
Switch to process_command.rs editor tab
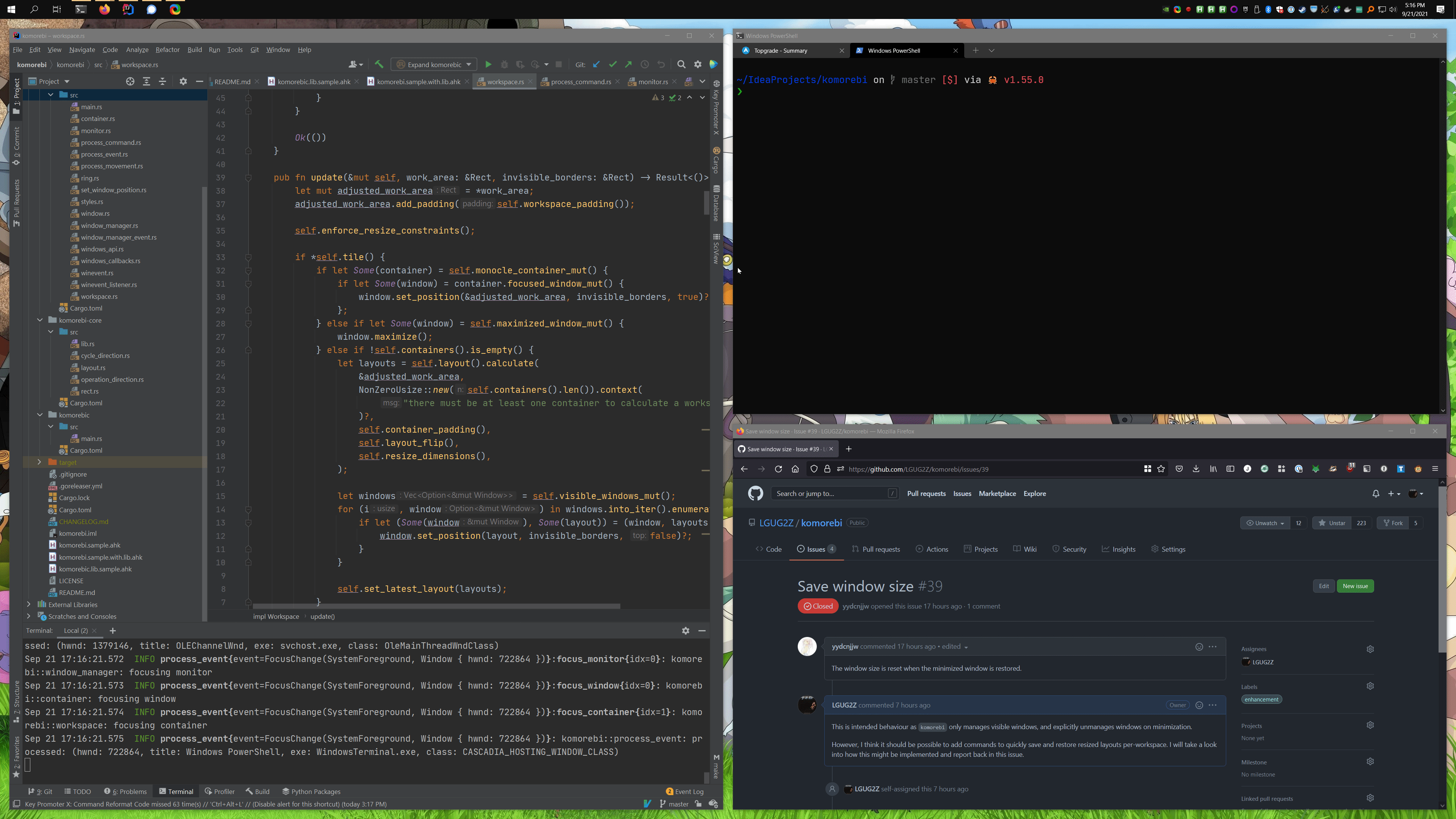tap(581, 82)
